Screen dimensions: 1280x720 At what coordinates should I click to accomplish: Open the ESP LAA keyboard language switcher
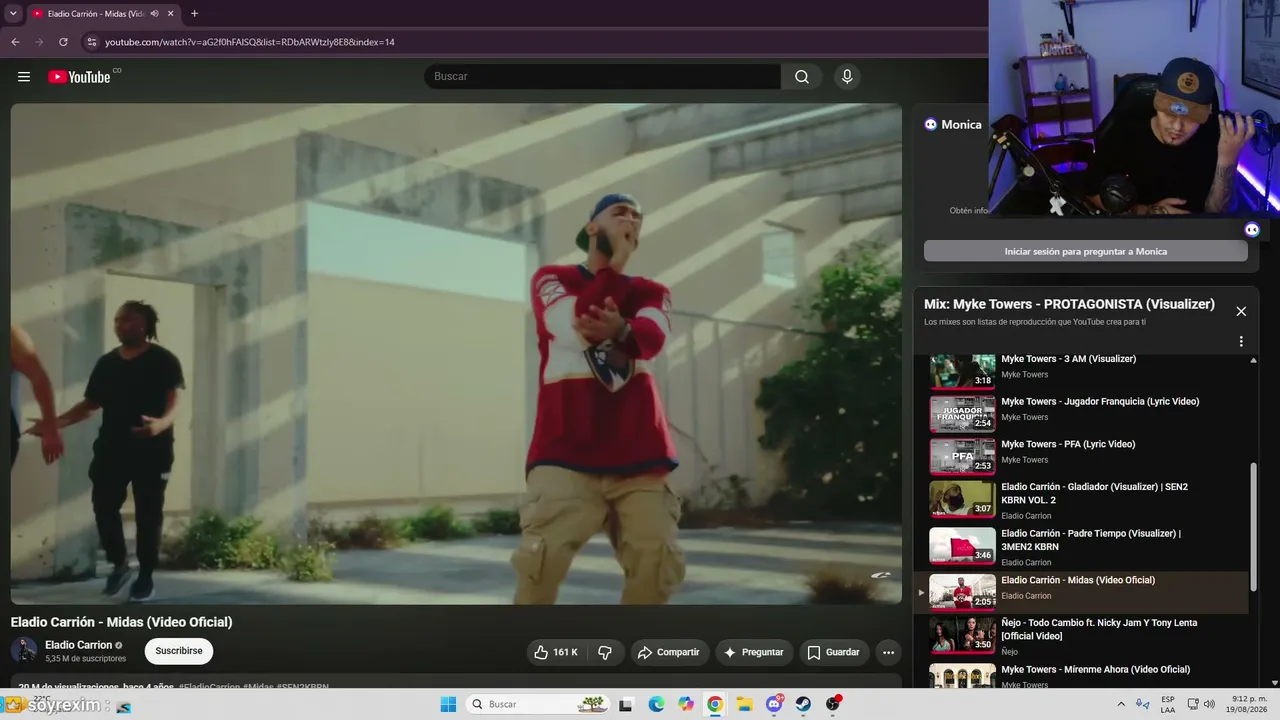(1168, 704)
